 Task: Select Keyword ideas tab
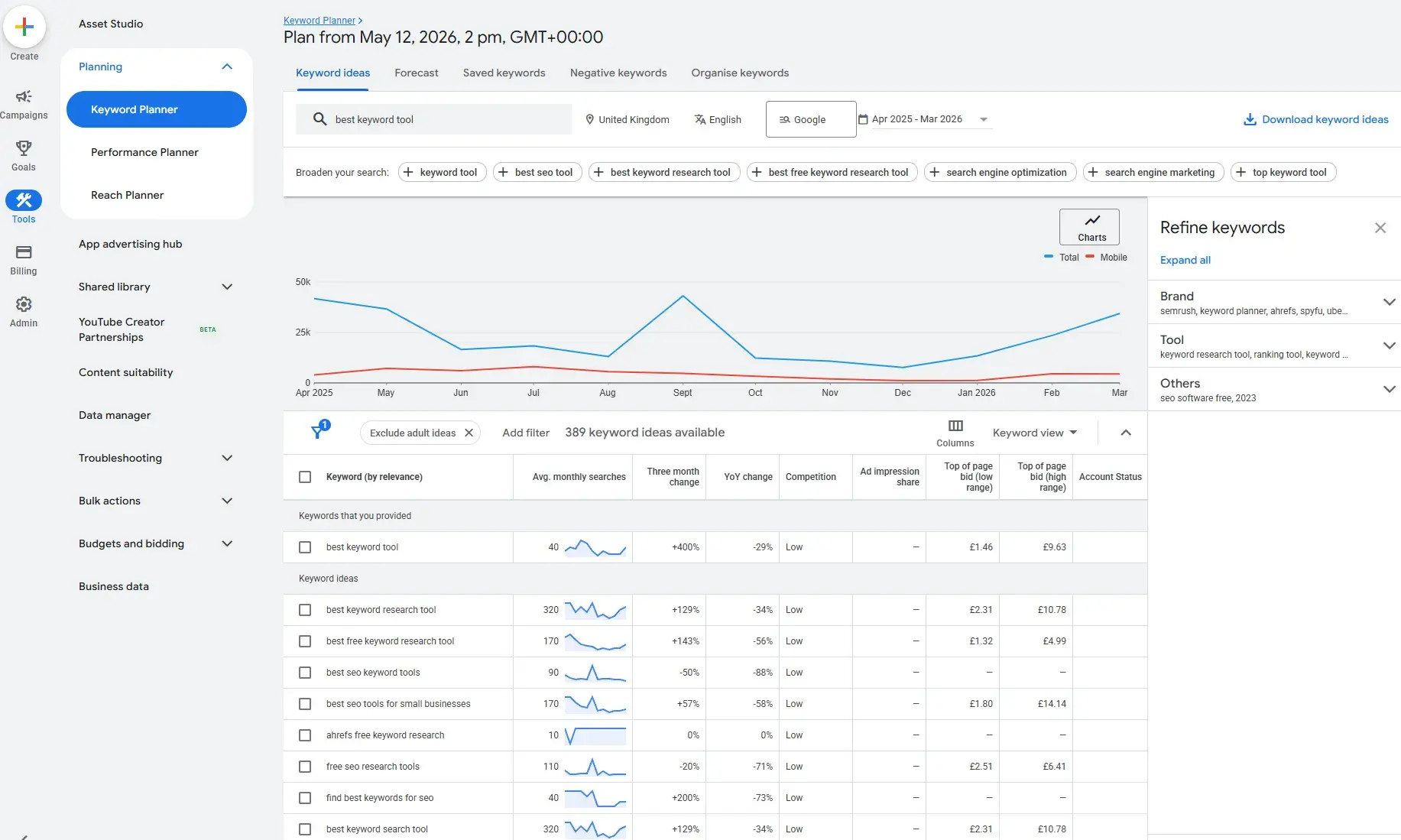[333, 73]
